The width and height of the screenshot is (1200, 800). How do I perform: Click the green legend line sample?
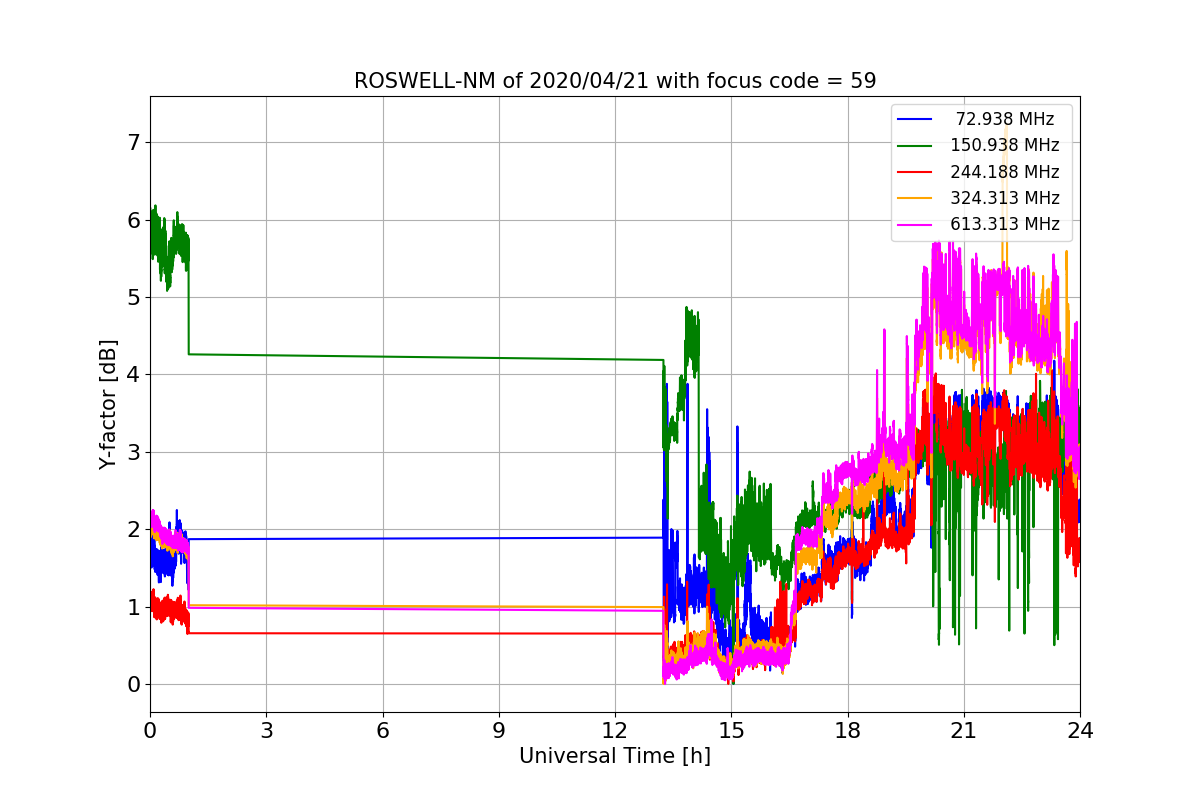pyautogui.click(x=915, y=145)
